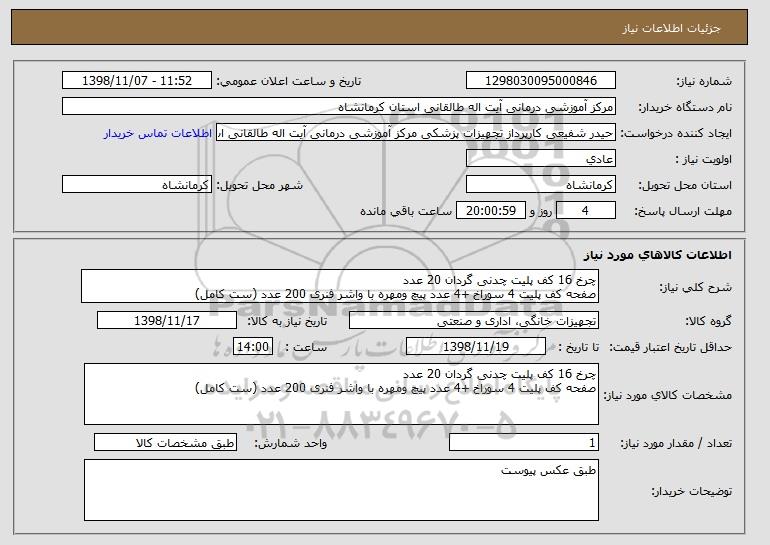770x545 pixels.
Task: Open the اطلاعات تماس خریدار link
Action: (x=158, y=134)
